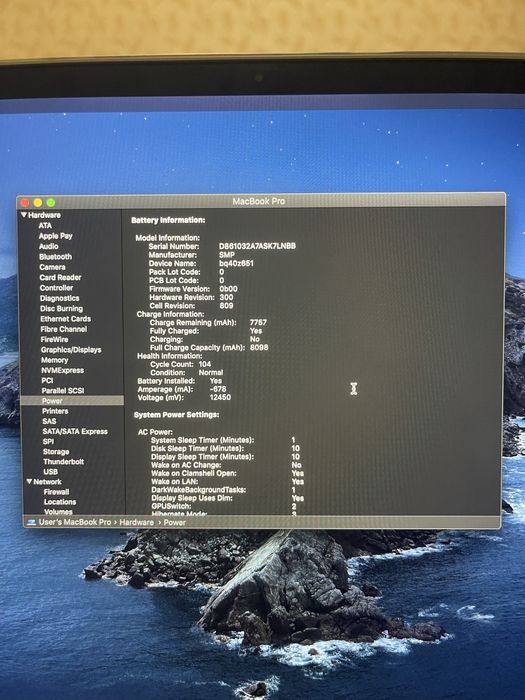Select Card Reader in the sidebar

[x=60, y=277]
